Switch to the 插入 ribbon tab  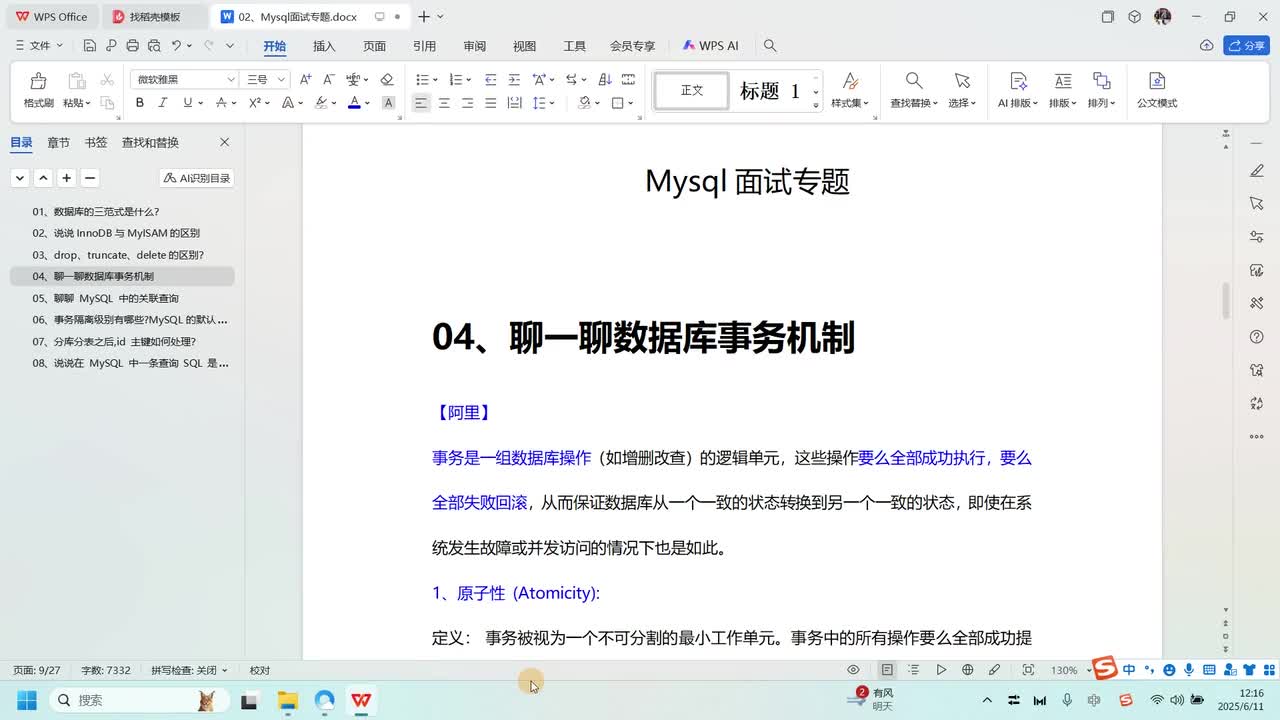tap(324, 46)
